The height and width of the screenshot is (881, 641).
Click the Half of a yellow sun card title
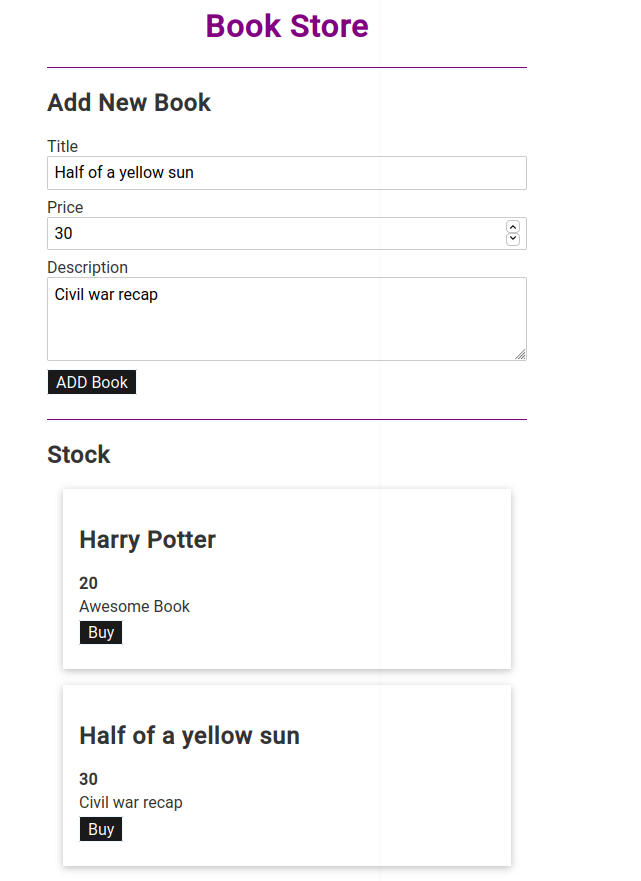[189, 736]
